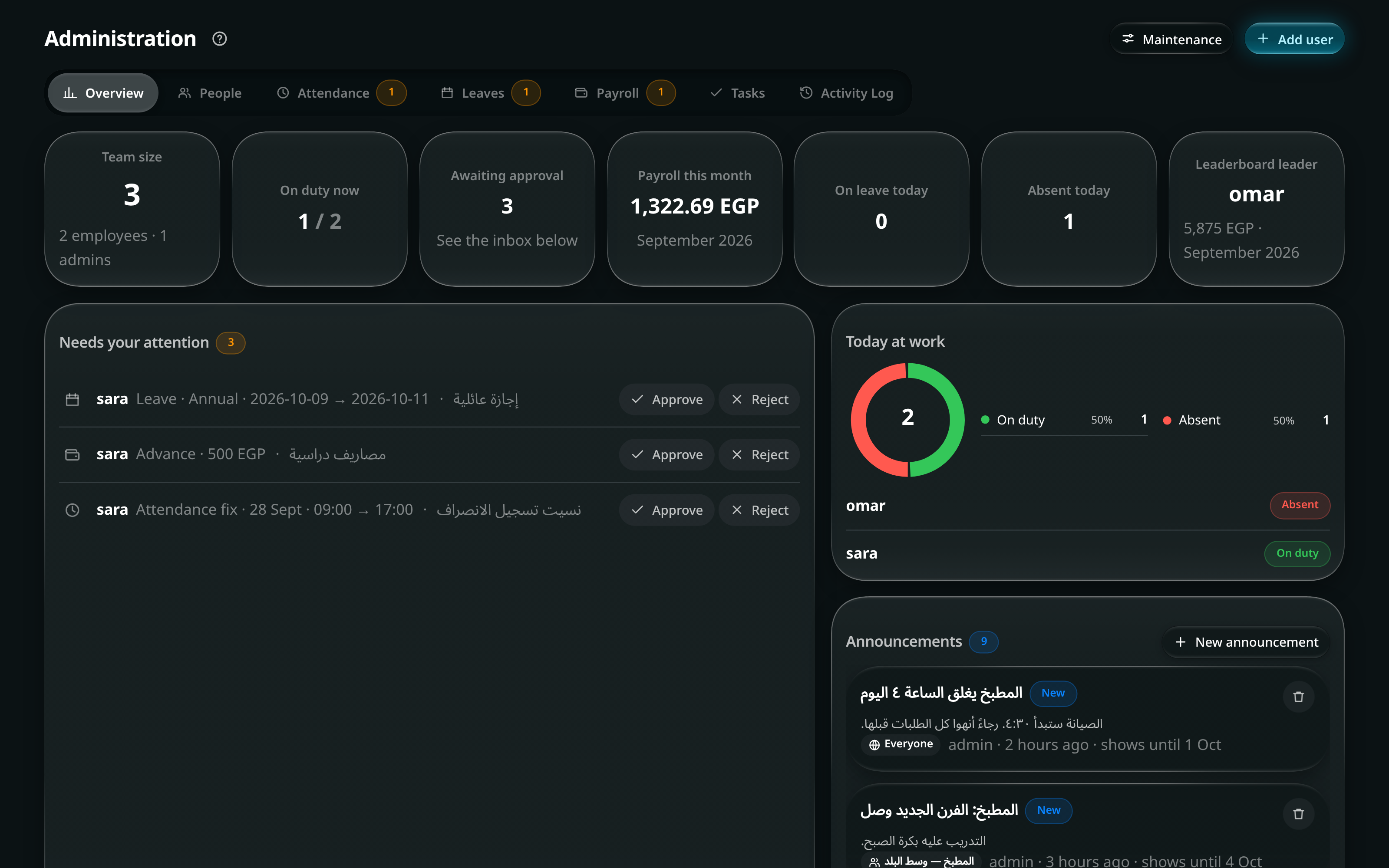This screenshot has width=1389, height=868.
Task: Click the Awaiting approval stat card
Action: point(507,209)
